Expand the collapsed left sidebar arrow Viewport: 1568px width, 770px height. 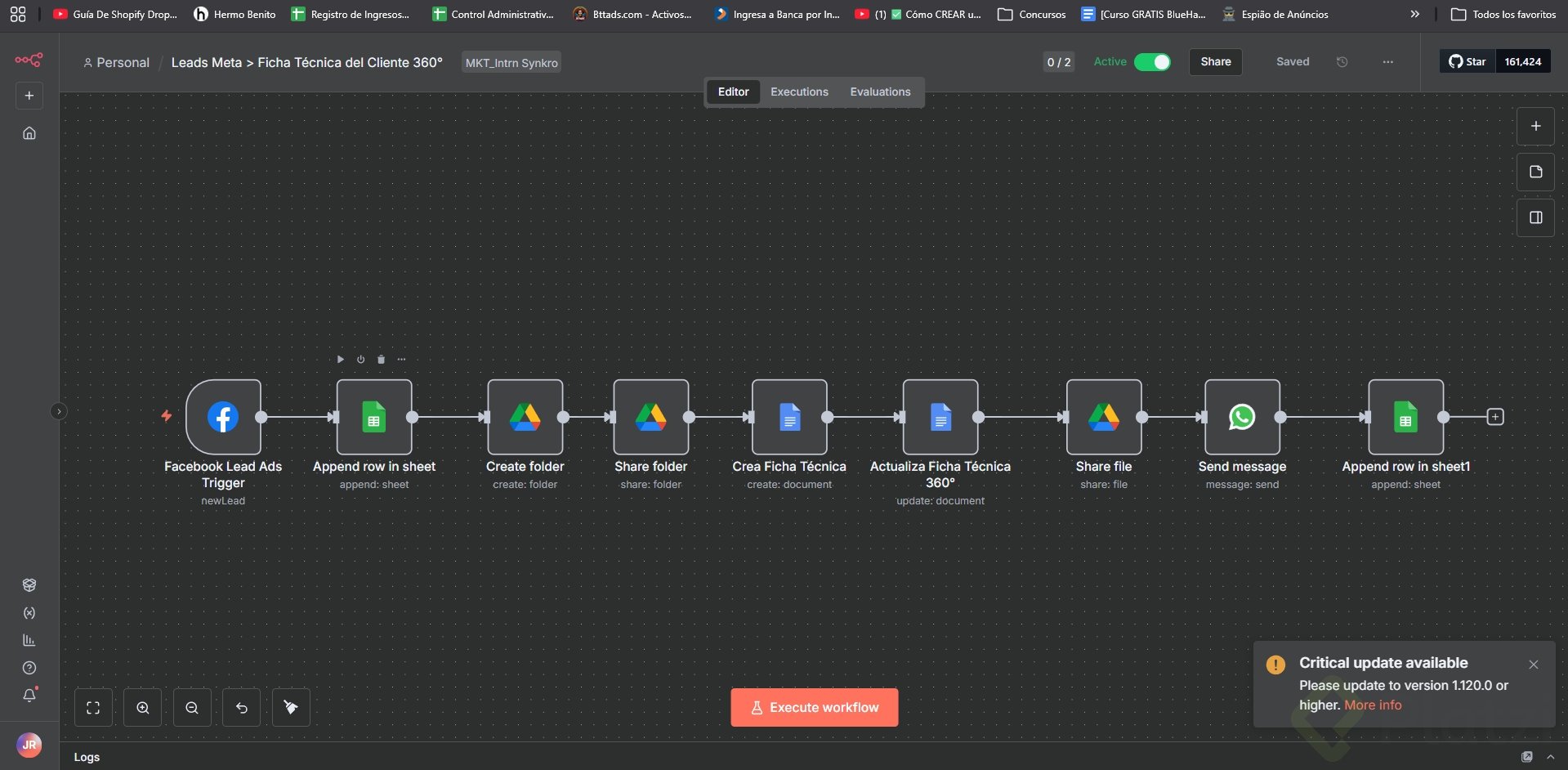pos(59,411)
